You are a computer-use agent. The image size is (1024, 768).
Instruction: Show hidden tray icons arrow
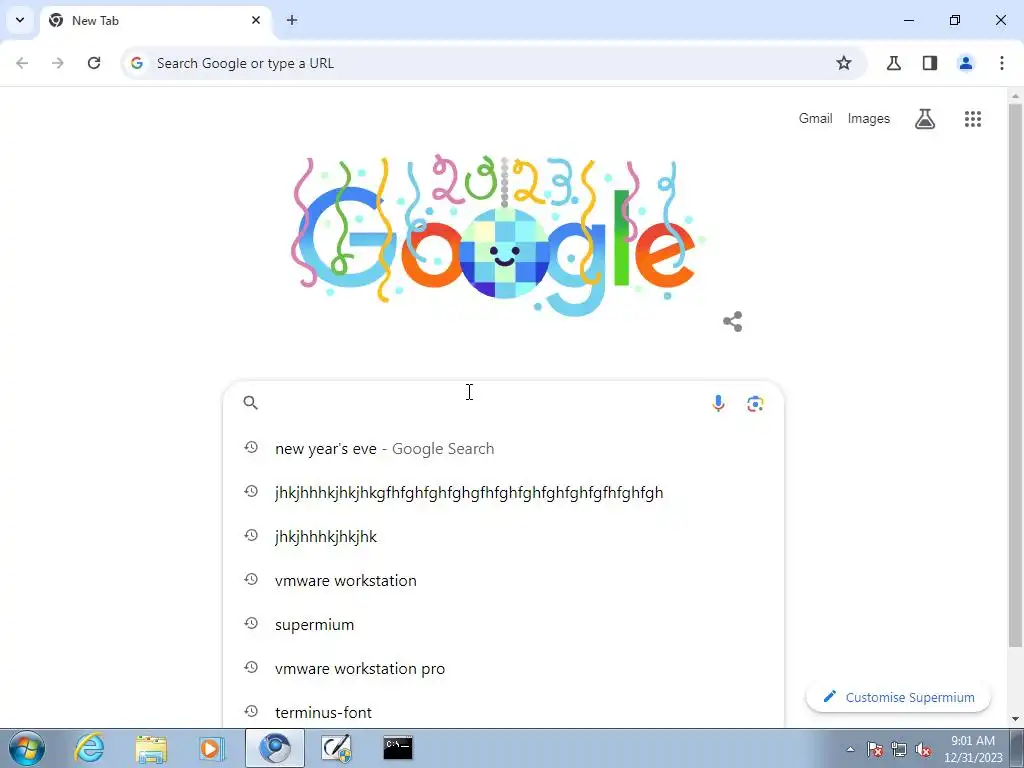click(850, 750)
